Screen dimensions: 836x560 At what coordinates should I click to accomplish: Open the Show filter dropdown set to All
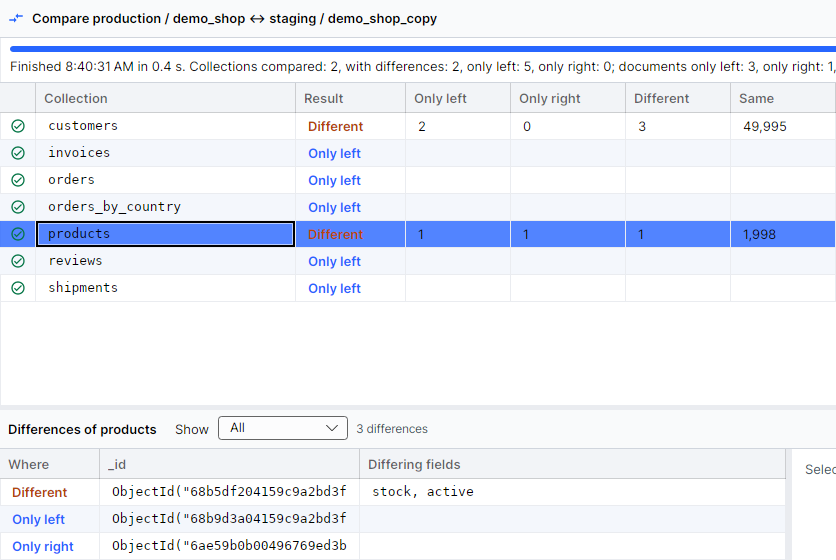pyautogui.click(x=283, y=428)
